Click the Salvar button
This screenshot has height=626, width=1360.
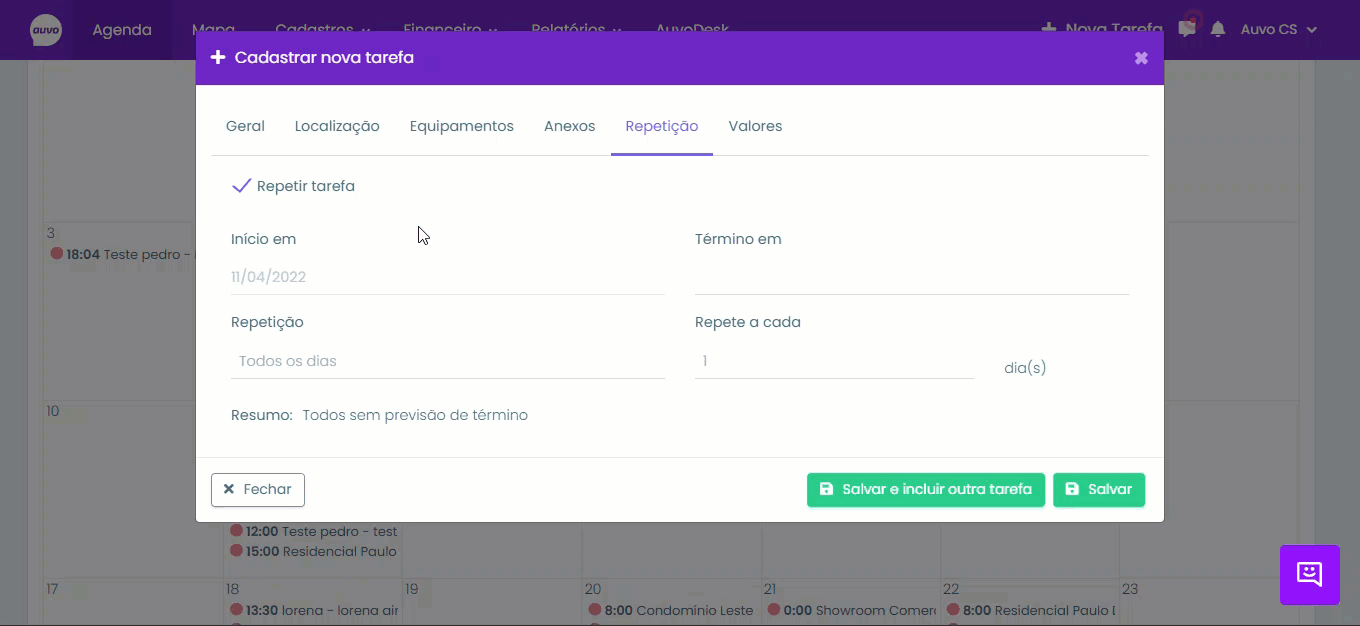pos(1099,490)
